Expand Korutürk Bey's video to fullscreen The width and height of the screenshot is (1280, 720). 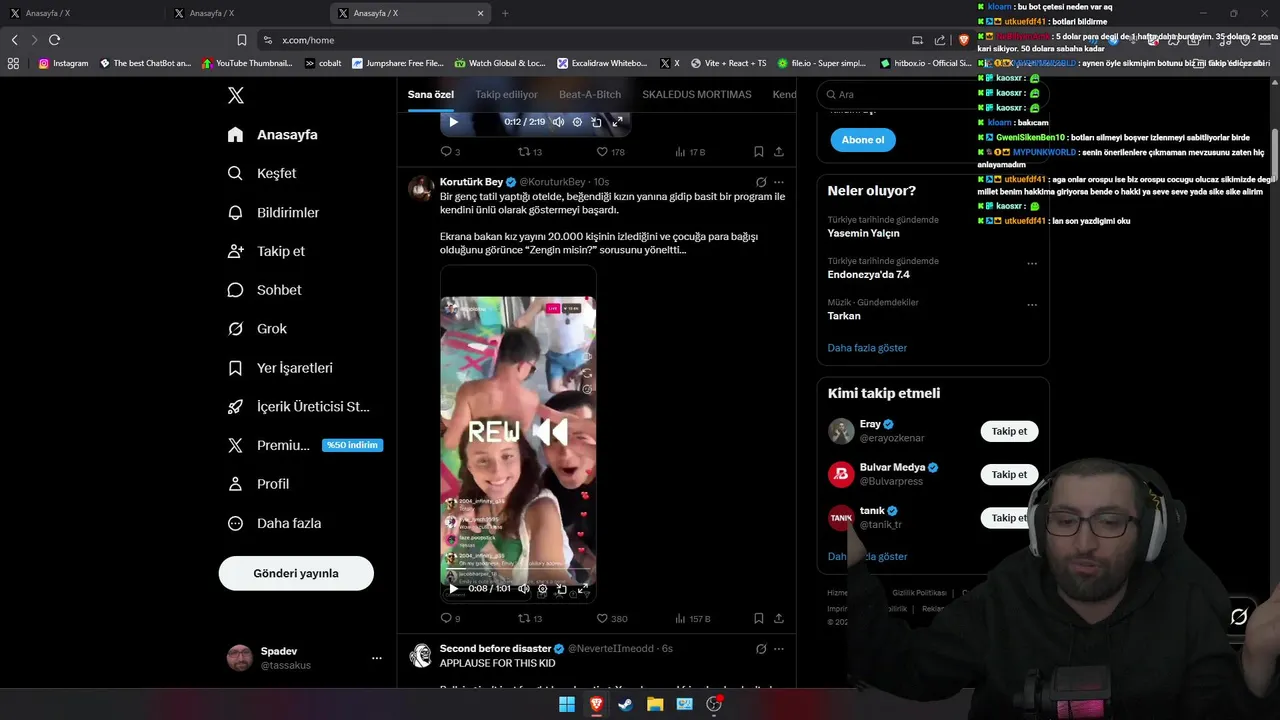(582, 589)
